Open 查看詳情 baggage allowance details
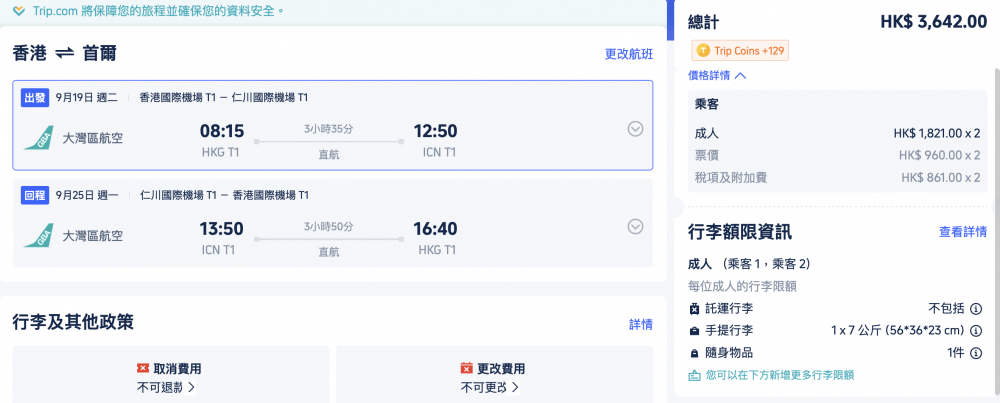Image resolution: width=1000 pixels, height=403 pixels. [x=963, y=231]
